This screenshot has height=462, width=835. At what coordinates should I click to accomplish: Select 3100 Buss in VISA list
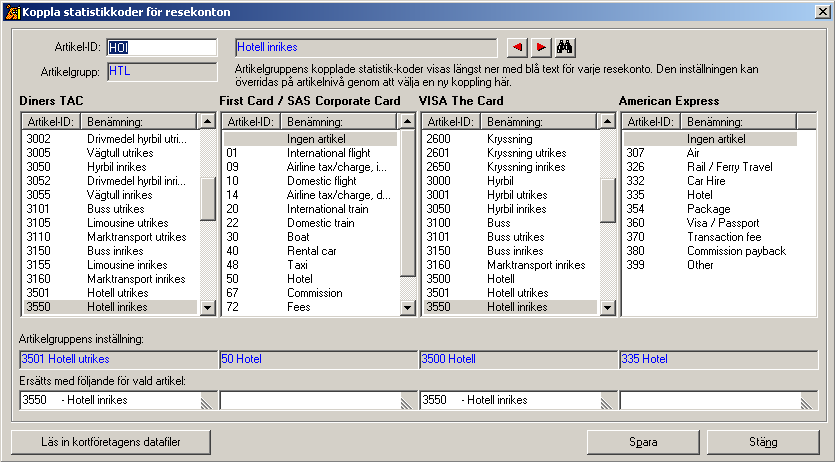tap(511, 223)
